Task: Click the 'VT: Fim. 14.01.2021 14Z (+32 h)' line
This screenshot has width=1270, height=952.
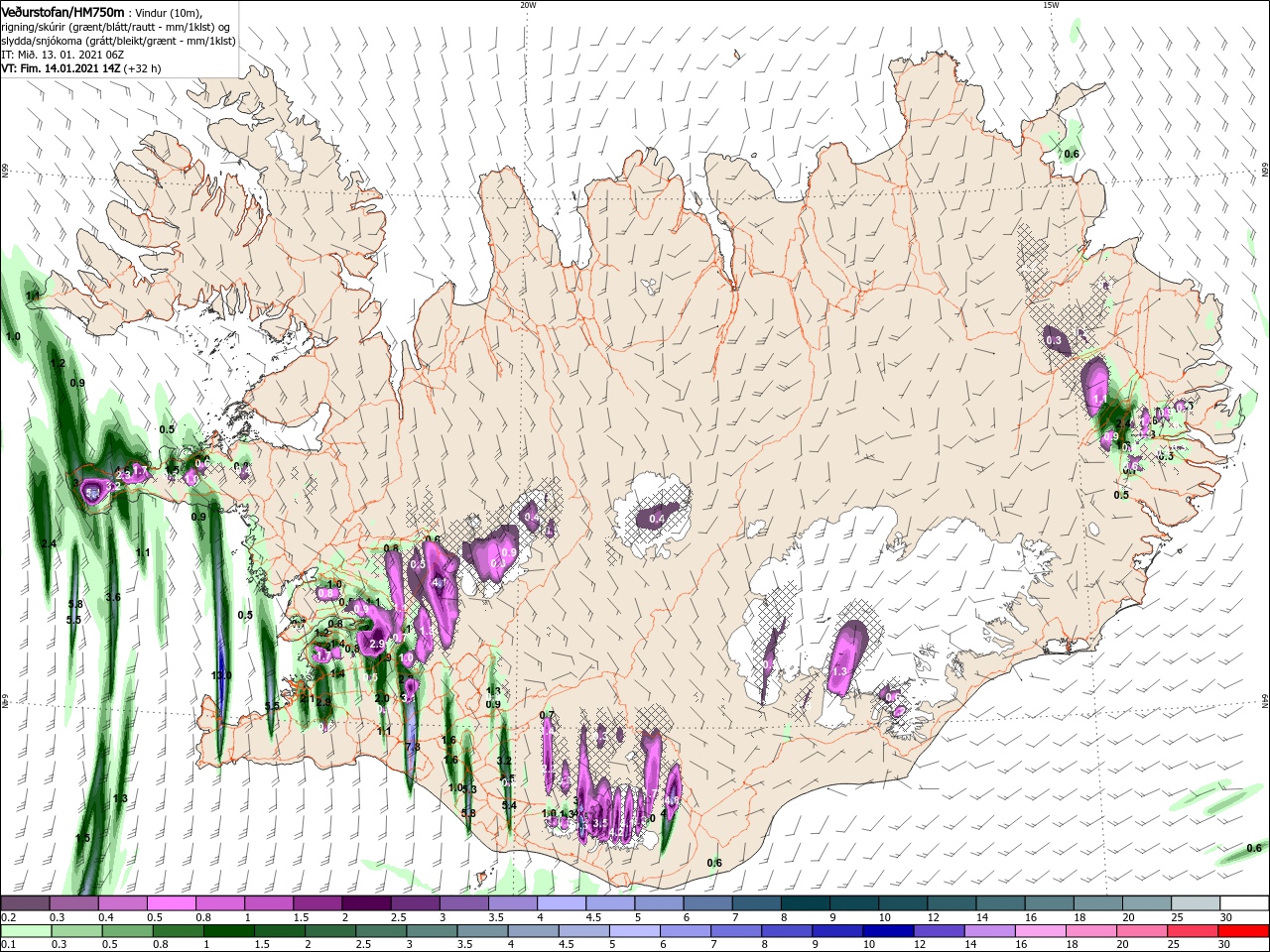Action: pos(80,68)
